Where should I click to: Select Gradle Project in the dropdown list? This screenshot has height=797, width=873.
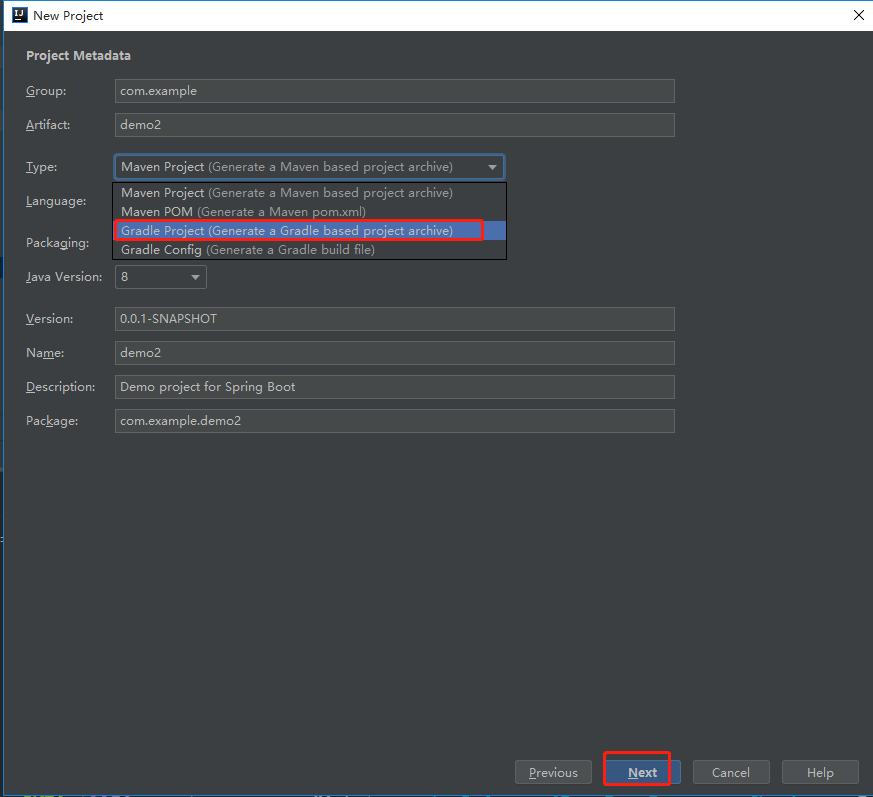click(310, 231)
